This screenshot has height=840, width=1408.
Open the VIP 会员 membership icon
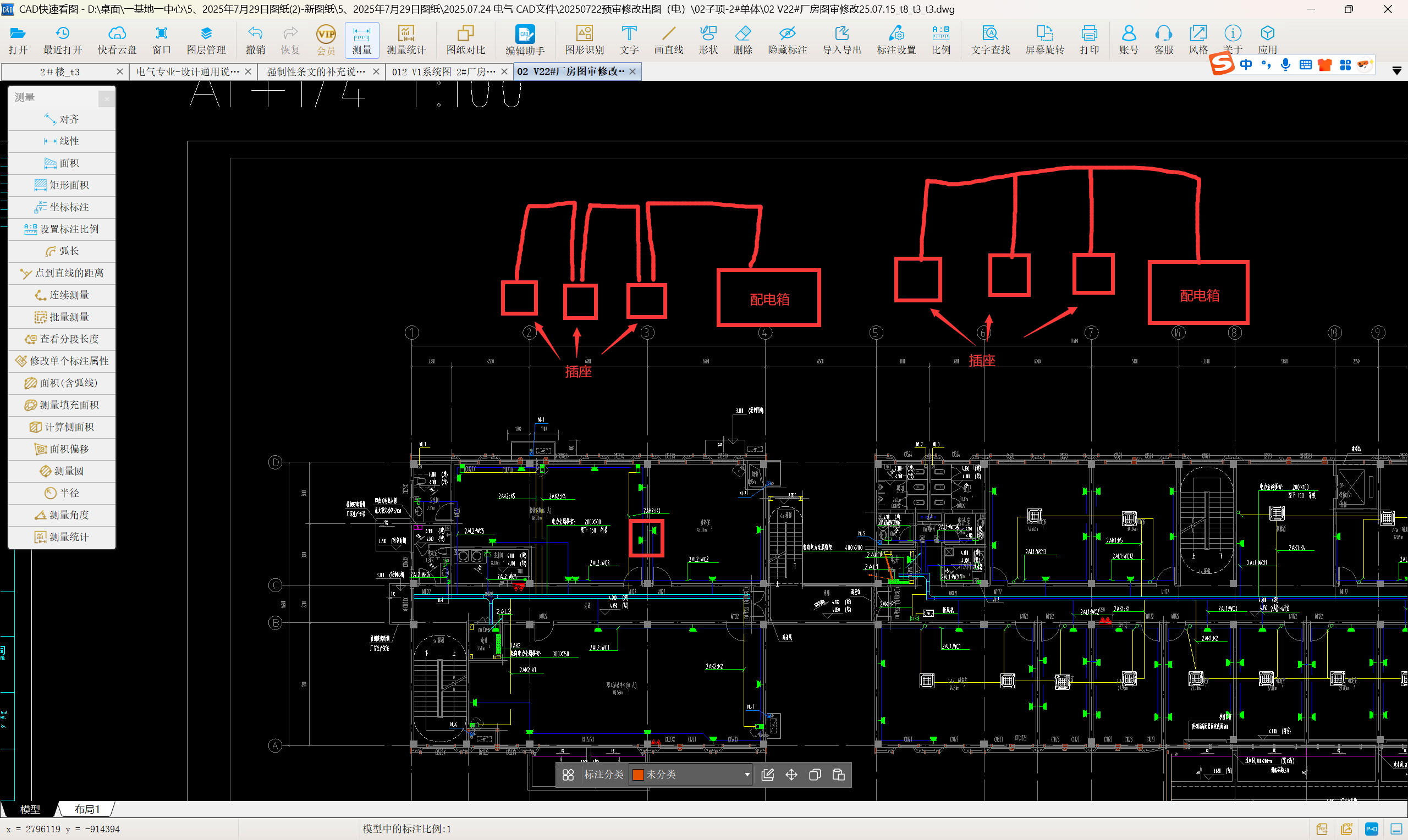coord(326,40)
